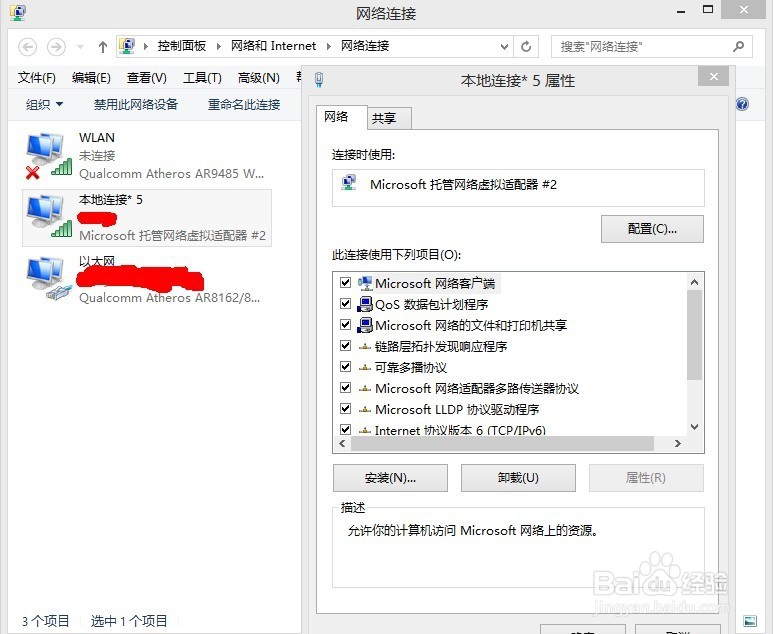Click the 属性(R) button
This screenshot has height=634, width=773.
646,478
